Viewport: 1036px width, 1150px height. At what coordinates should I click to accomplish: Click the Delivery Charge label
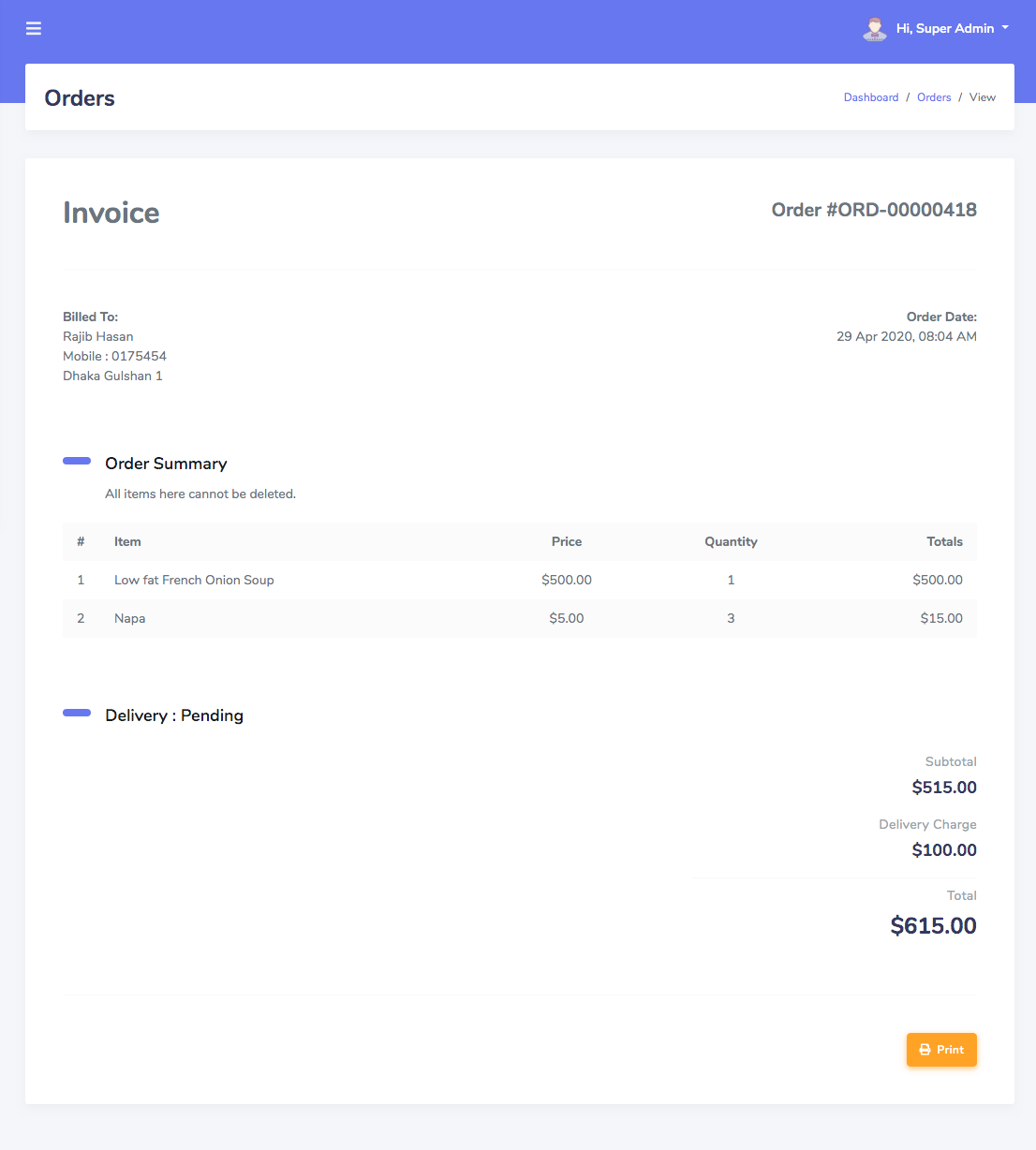[927, 824]
